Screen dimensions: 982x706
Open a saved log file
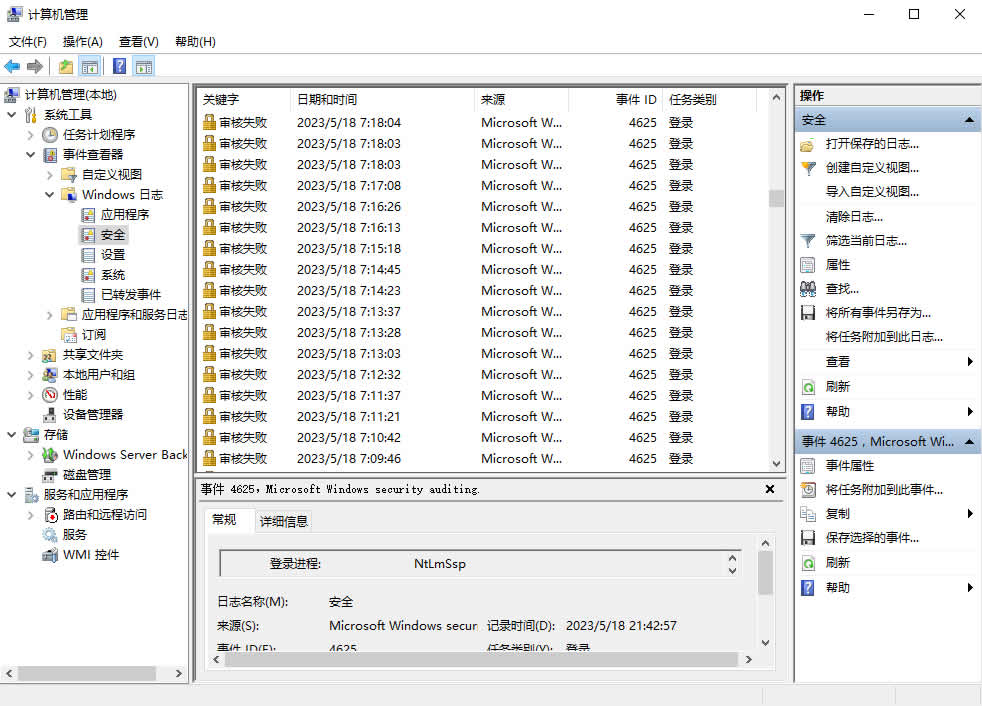pyautogui.click(x=861, y=144)
